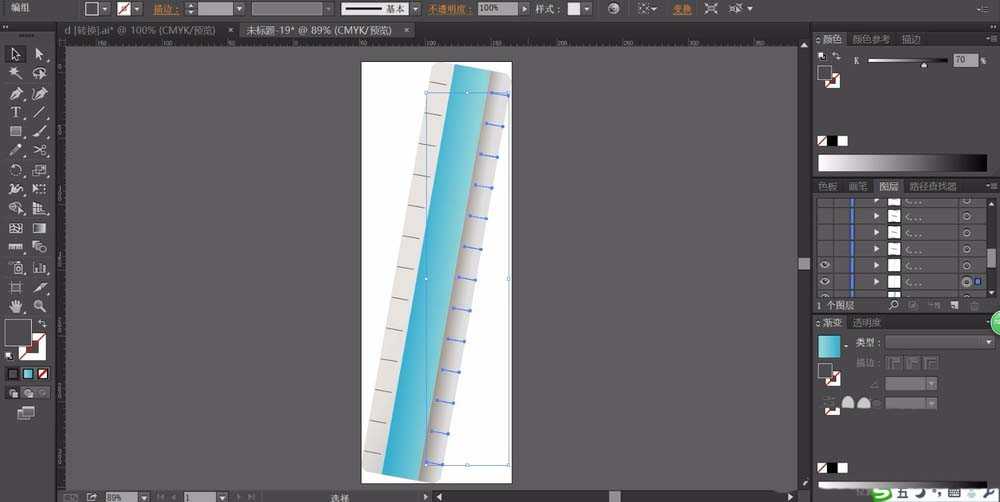
Task: Click the K grayscale slider in Color panel
Action: (x=905, y=61)
